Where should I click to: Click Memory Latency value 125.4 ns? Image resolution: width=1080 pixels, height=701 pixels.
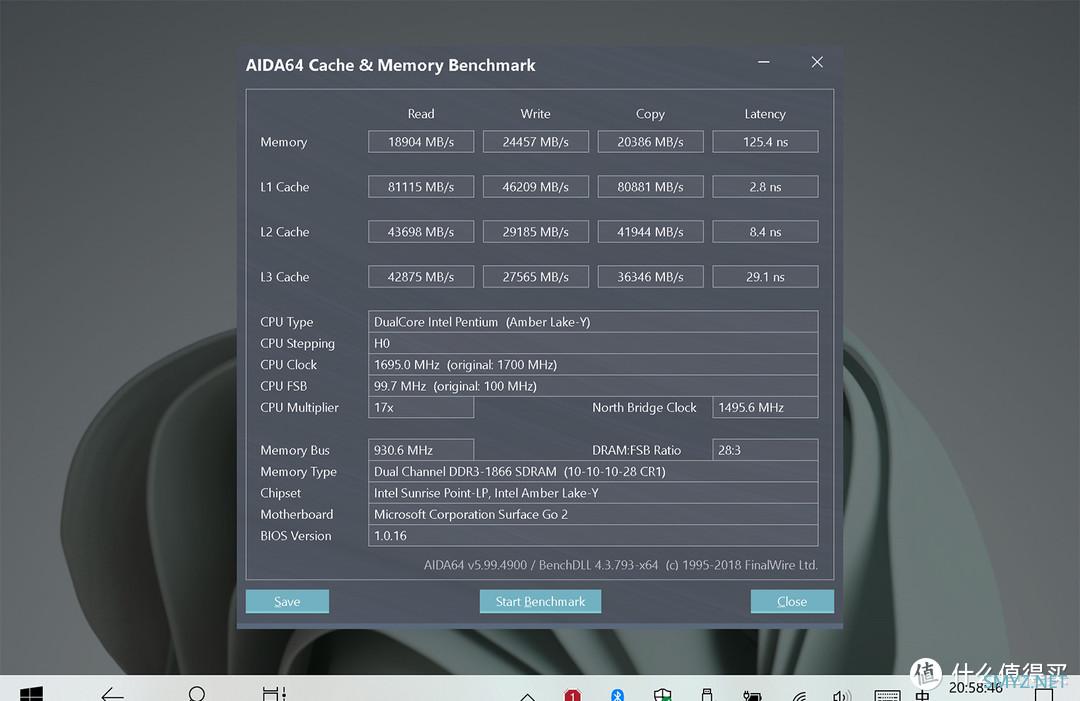pos(765,142)
